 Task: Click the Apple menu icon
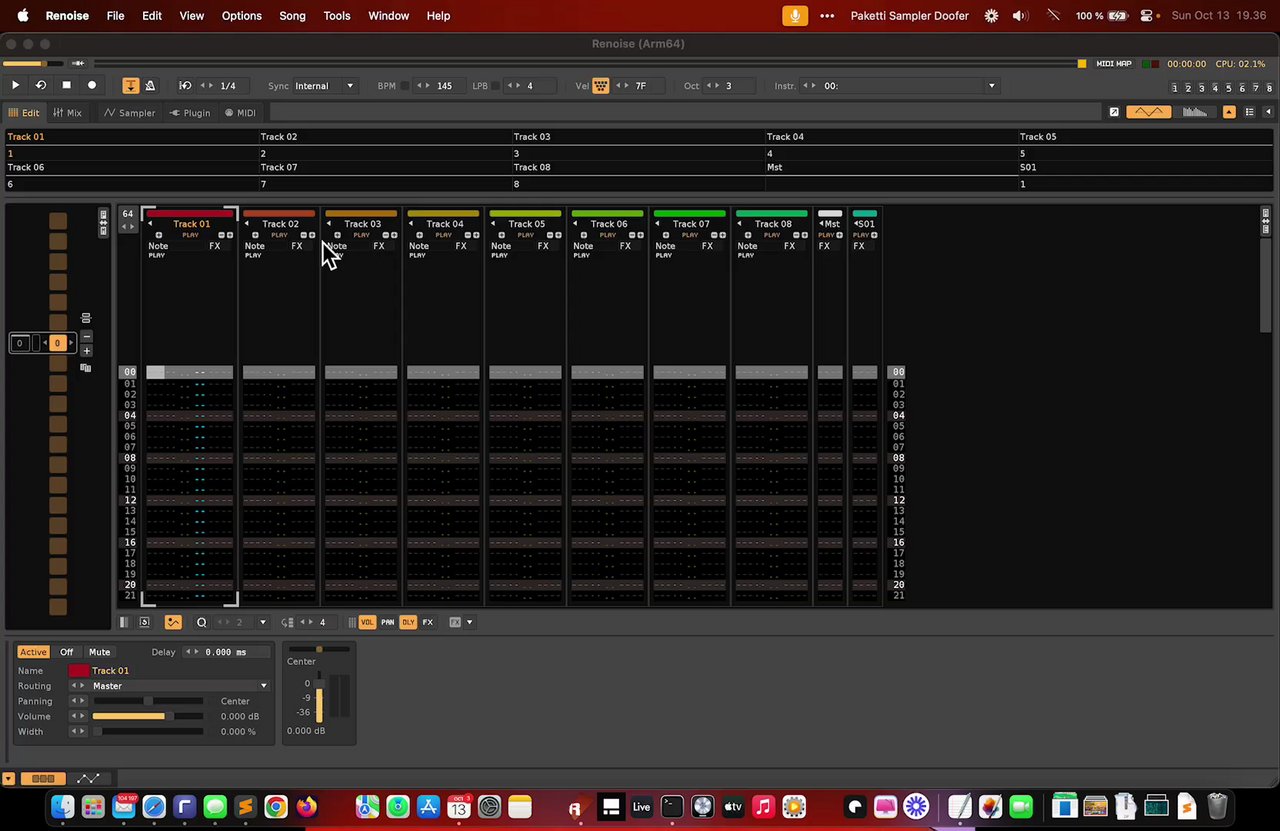point(22,16)
